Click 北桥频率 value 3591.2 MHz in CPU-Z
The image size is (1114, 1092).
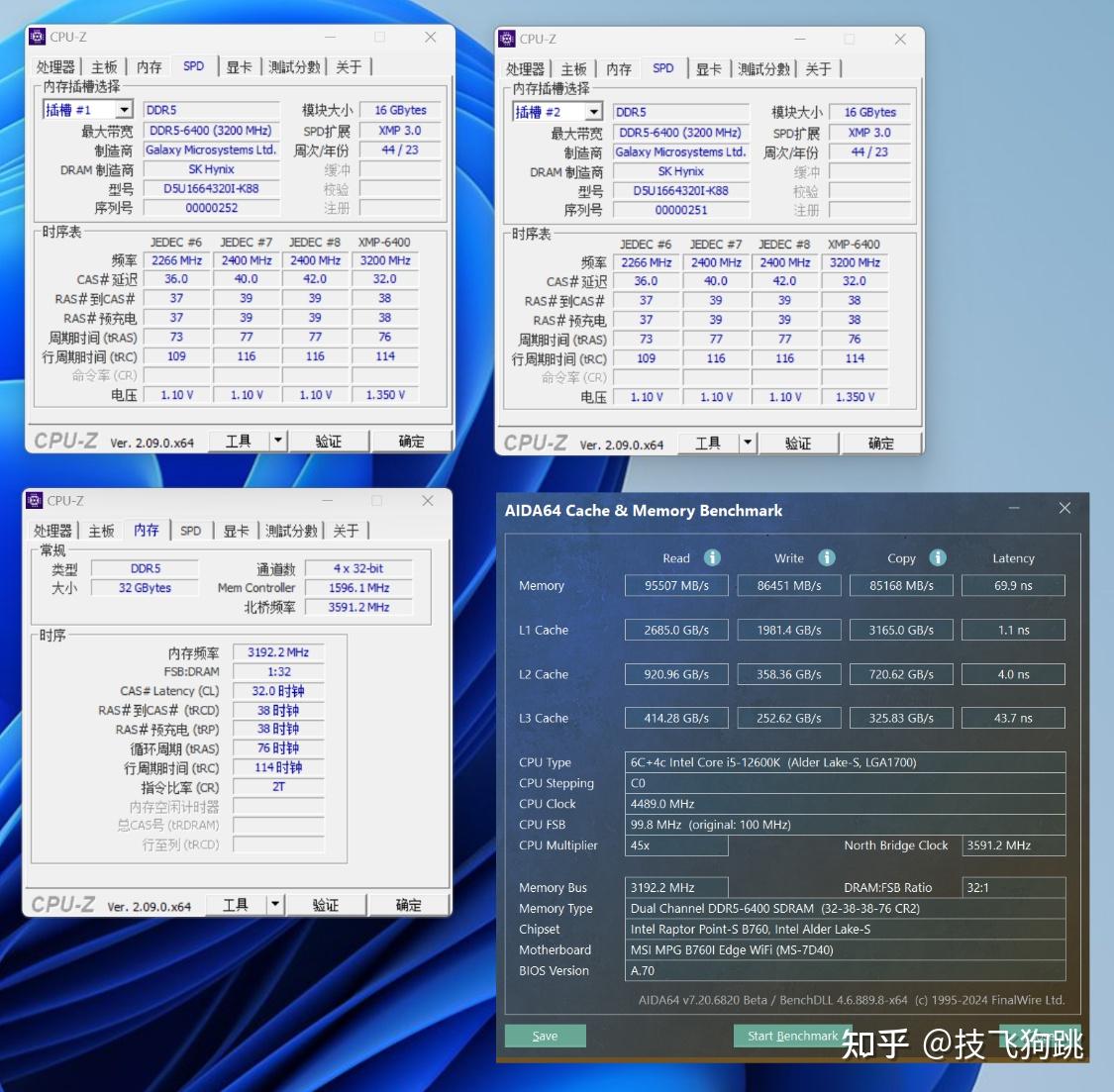tap(358, 607)
